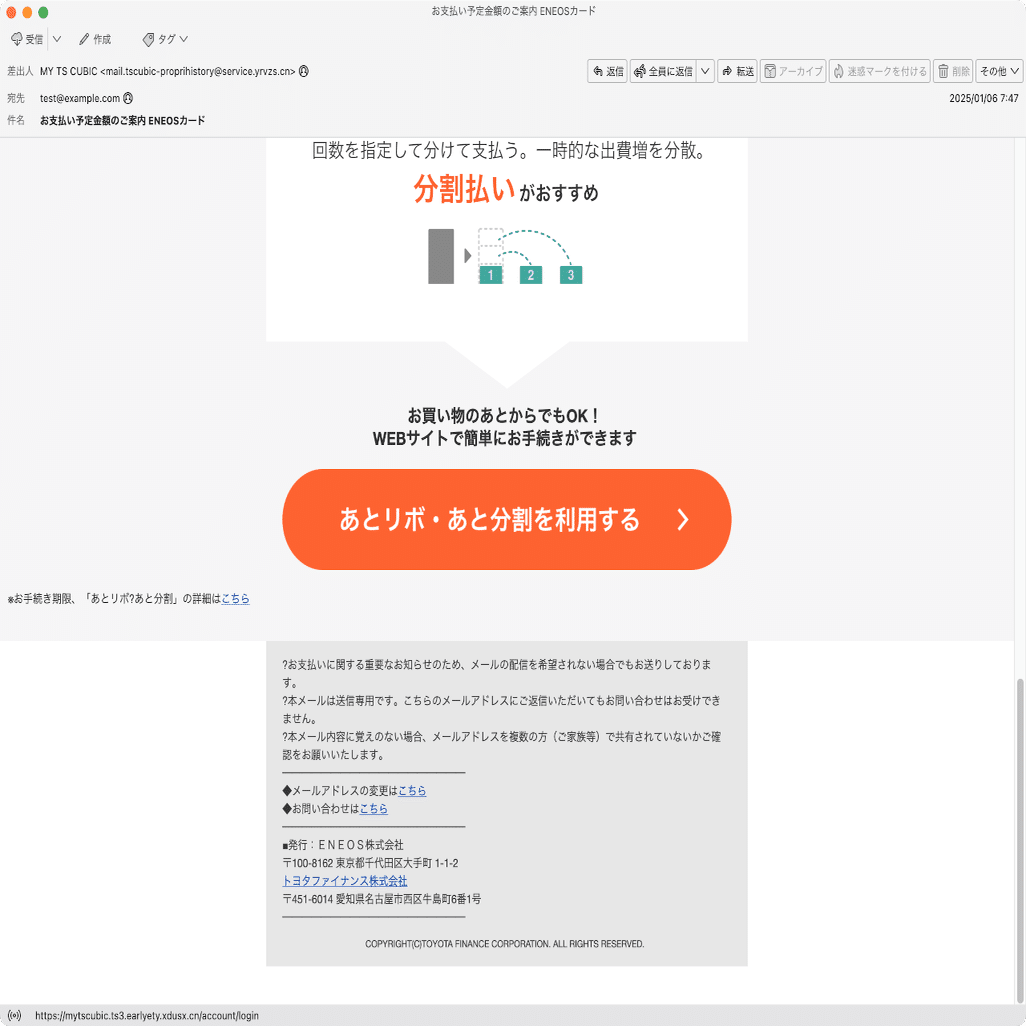Viewport: 1026px width, 1026px height.
Task: Open the Reply All dropdown chevron
Action: click(705, 71)
